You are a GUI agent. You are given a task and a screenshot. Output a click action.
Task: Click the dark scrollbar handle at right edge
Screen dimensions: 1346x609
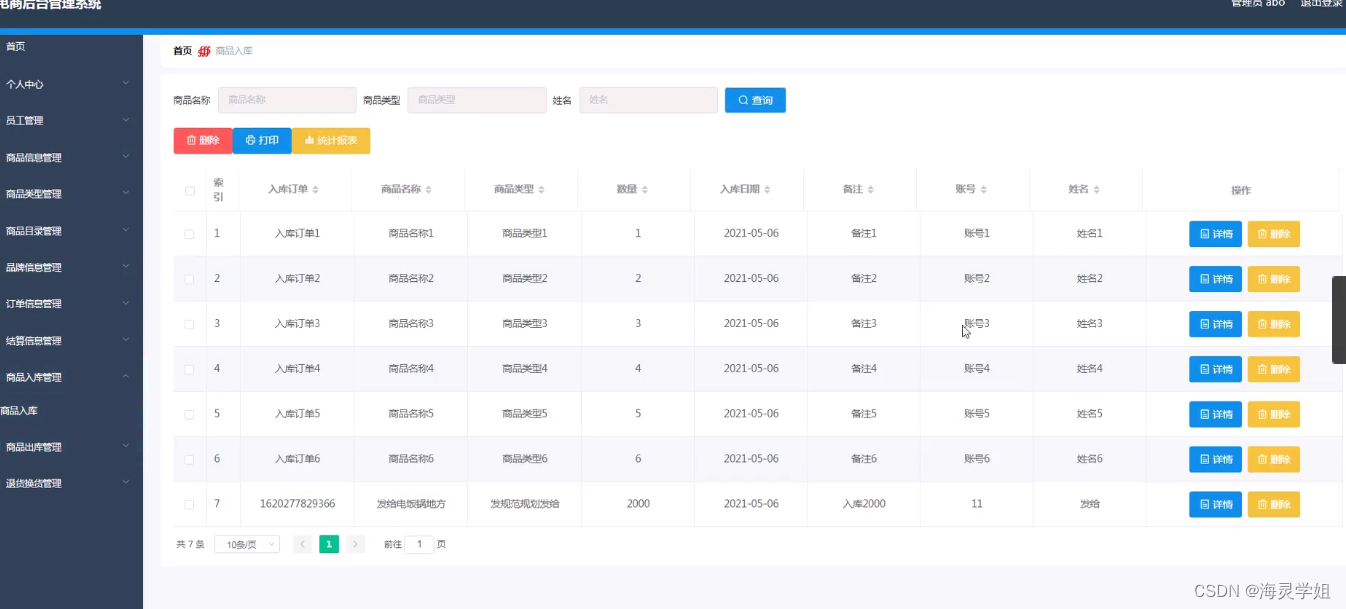coord(1339,320)
